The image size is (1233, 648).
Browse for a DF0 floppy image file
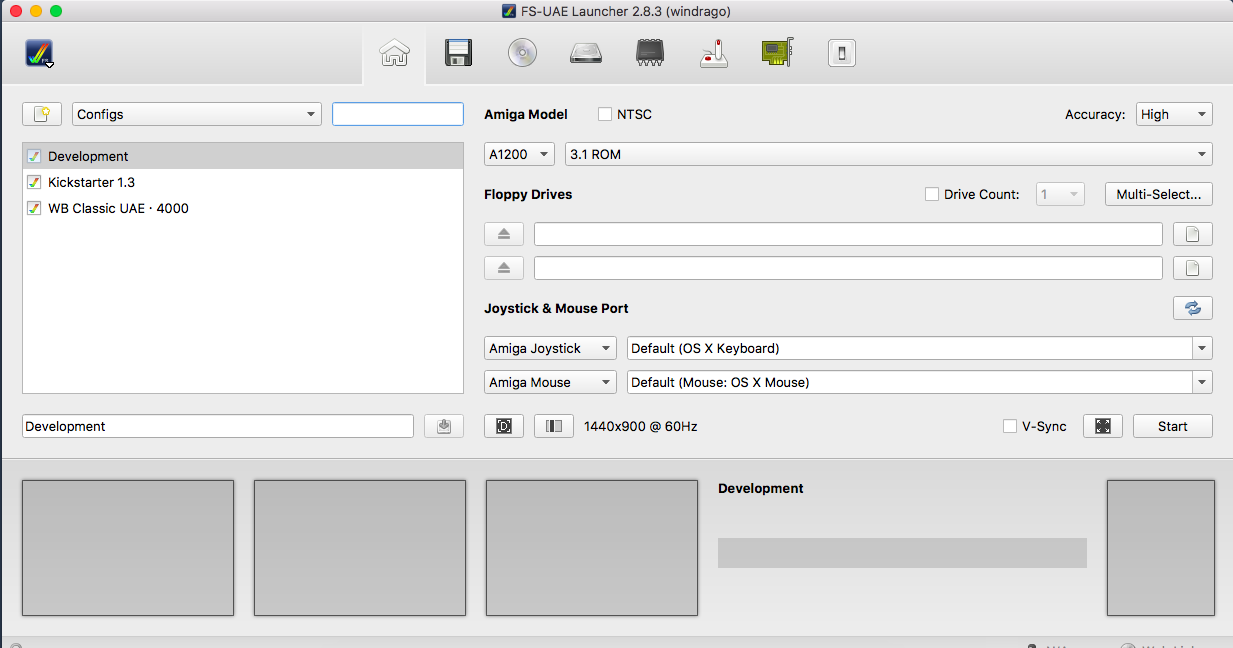pyautogui.click(x=1193, y=234)
